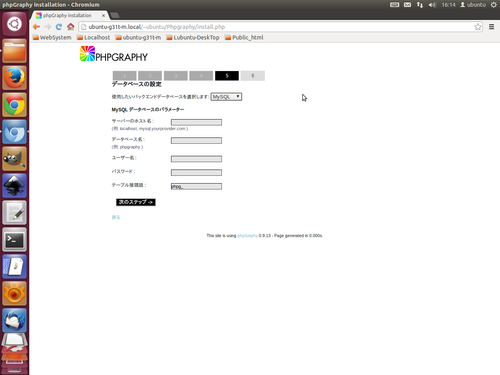
Task: Open the keyboard indicator in top panel
Action: click(x=395, y=5)
